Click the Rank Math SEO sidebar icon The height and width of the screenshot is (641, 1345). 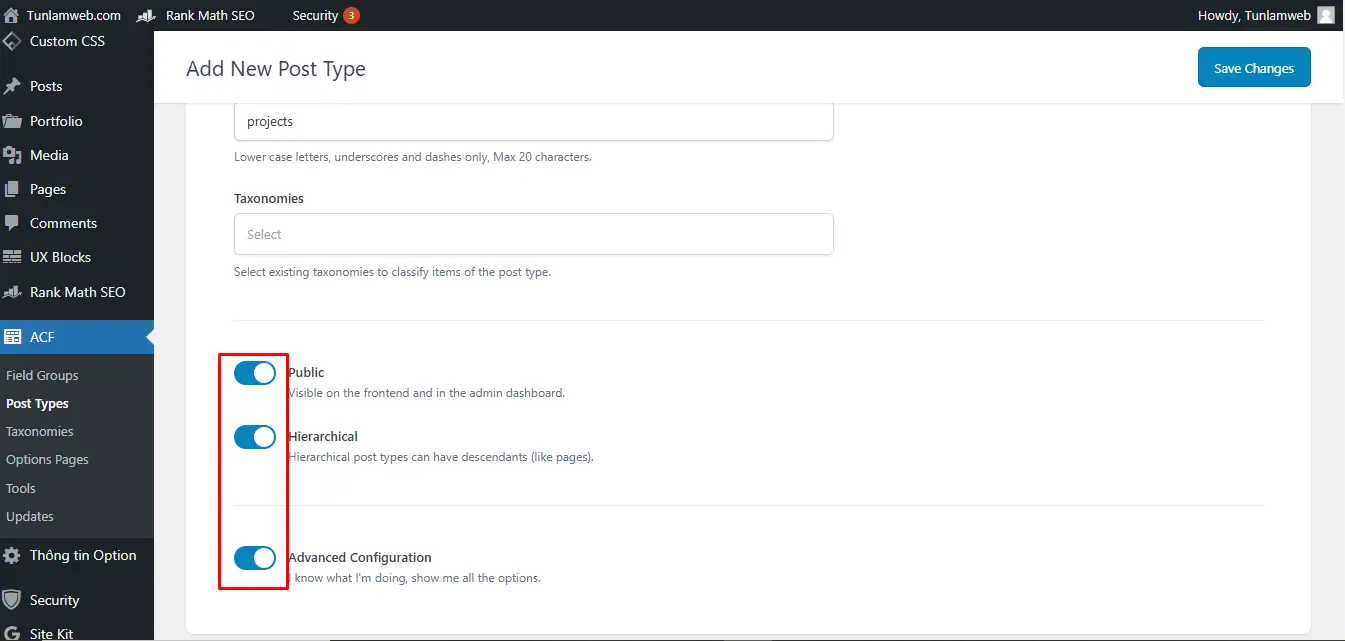pyautogui.click(x=12, y=292)
